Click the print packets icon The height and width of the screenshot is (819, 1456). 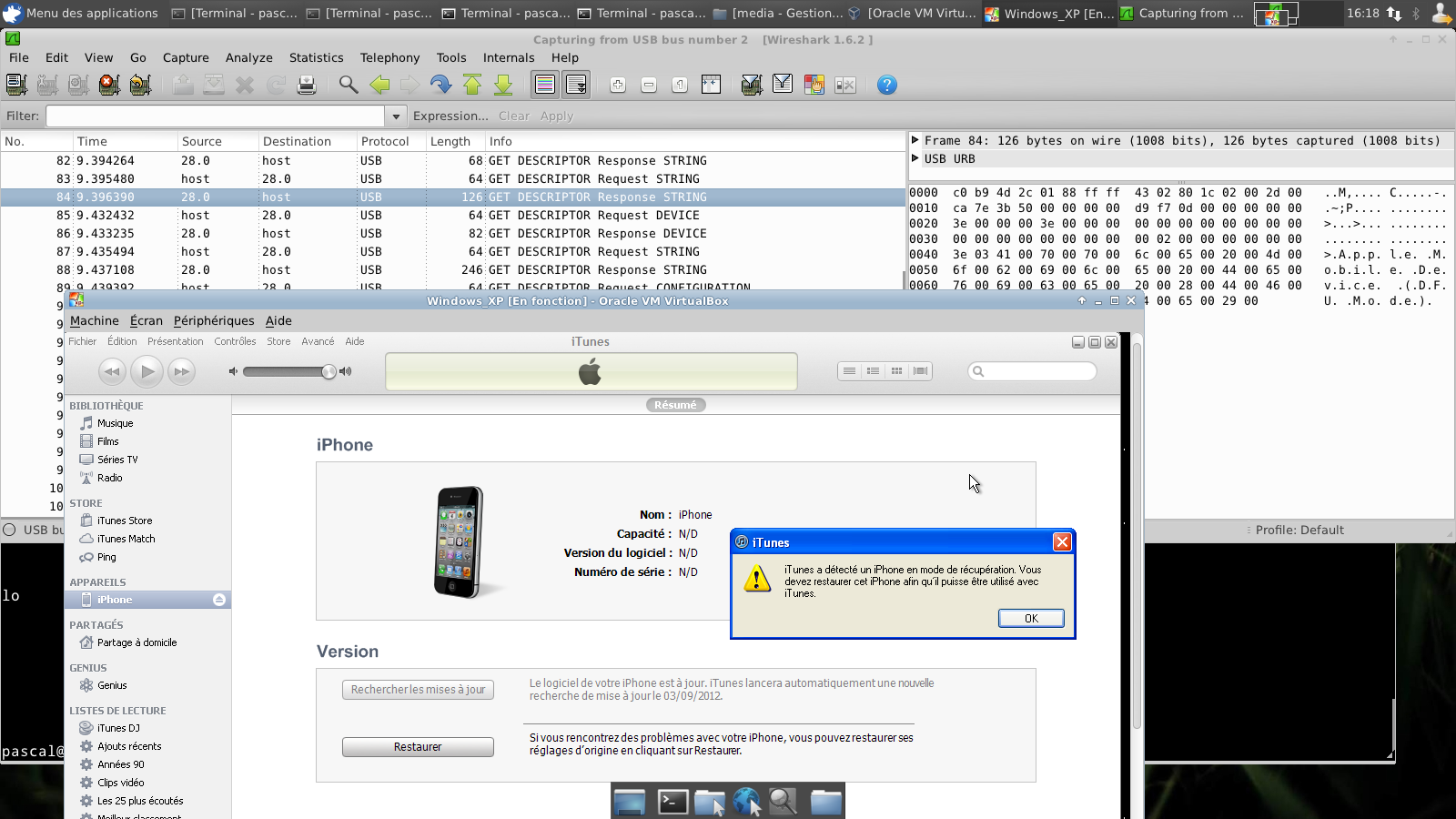(x=307, y=85)
